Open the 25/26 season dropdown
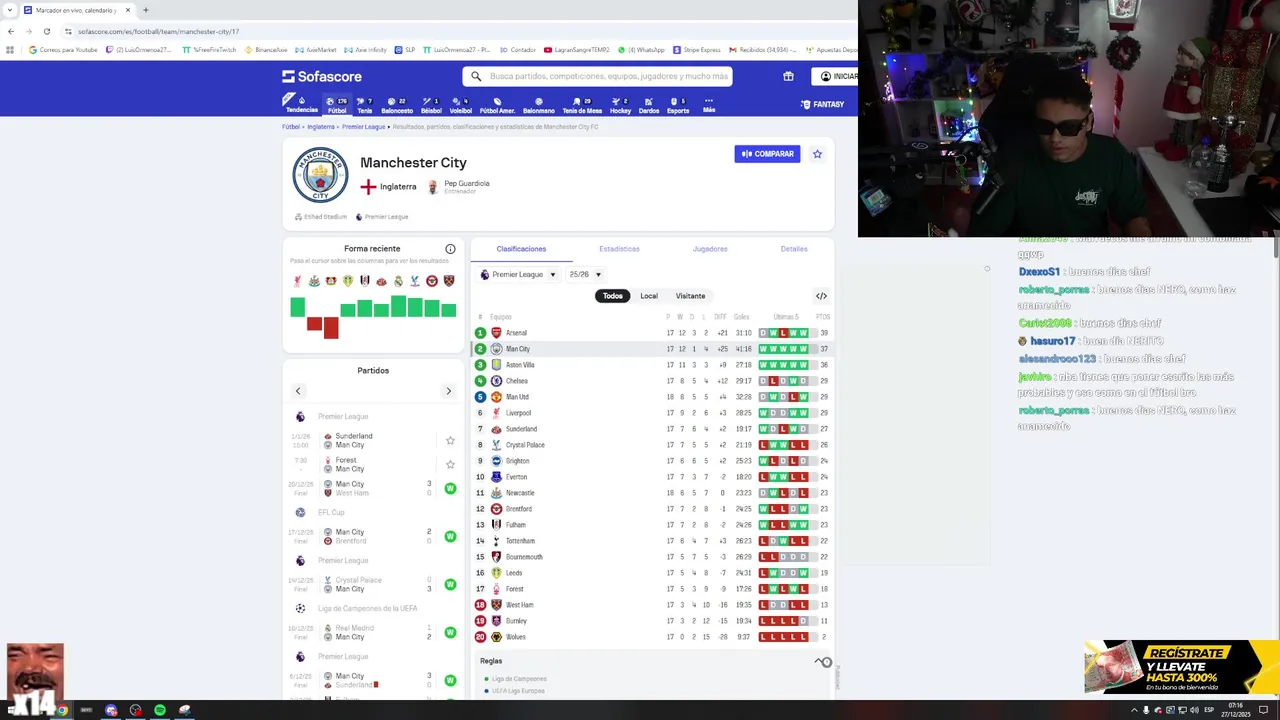This screenshot has width=1280, height=720. (x=585, y=274)
